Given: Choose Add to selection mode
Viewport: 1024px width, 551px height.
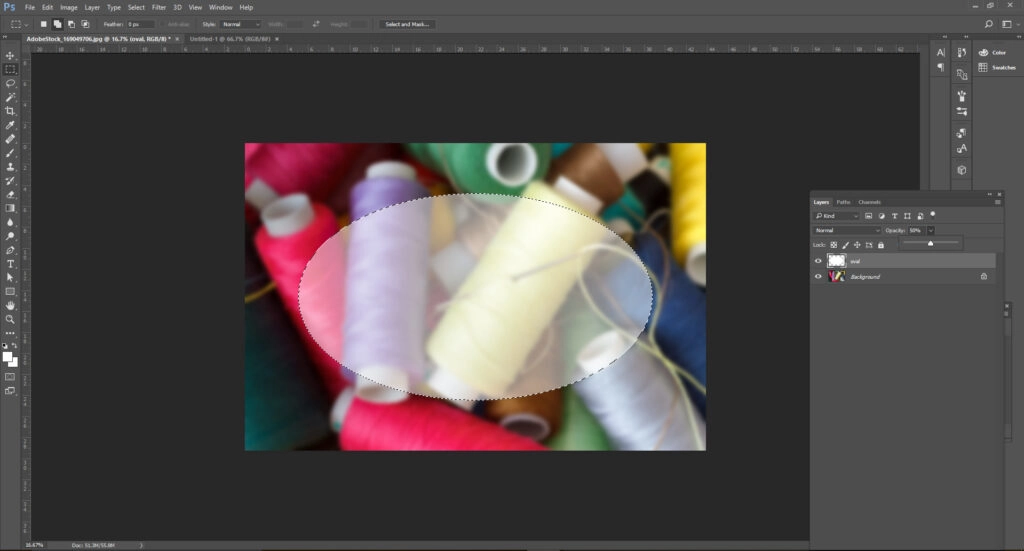Looking at the screenshot, I should pyautogui.click(x=57, y=24).
